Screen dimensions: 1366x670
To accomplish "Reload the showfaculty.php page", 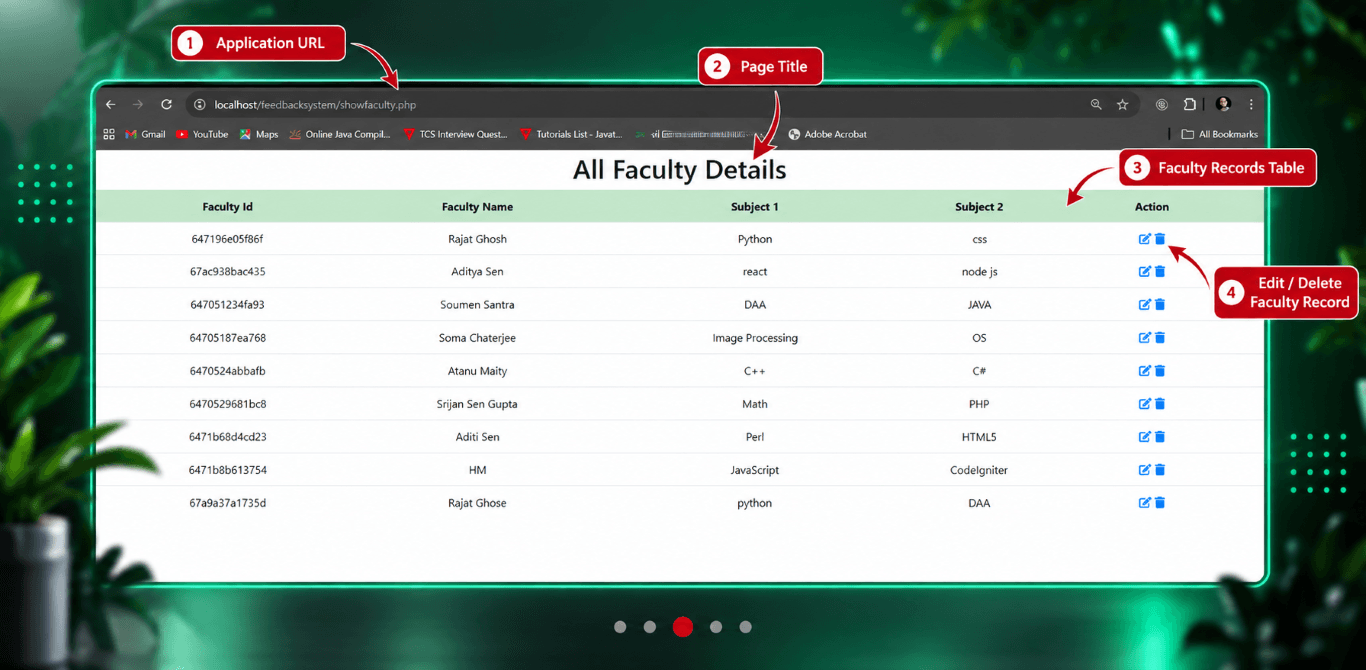I will click(x=166, y=105).
